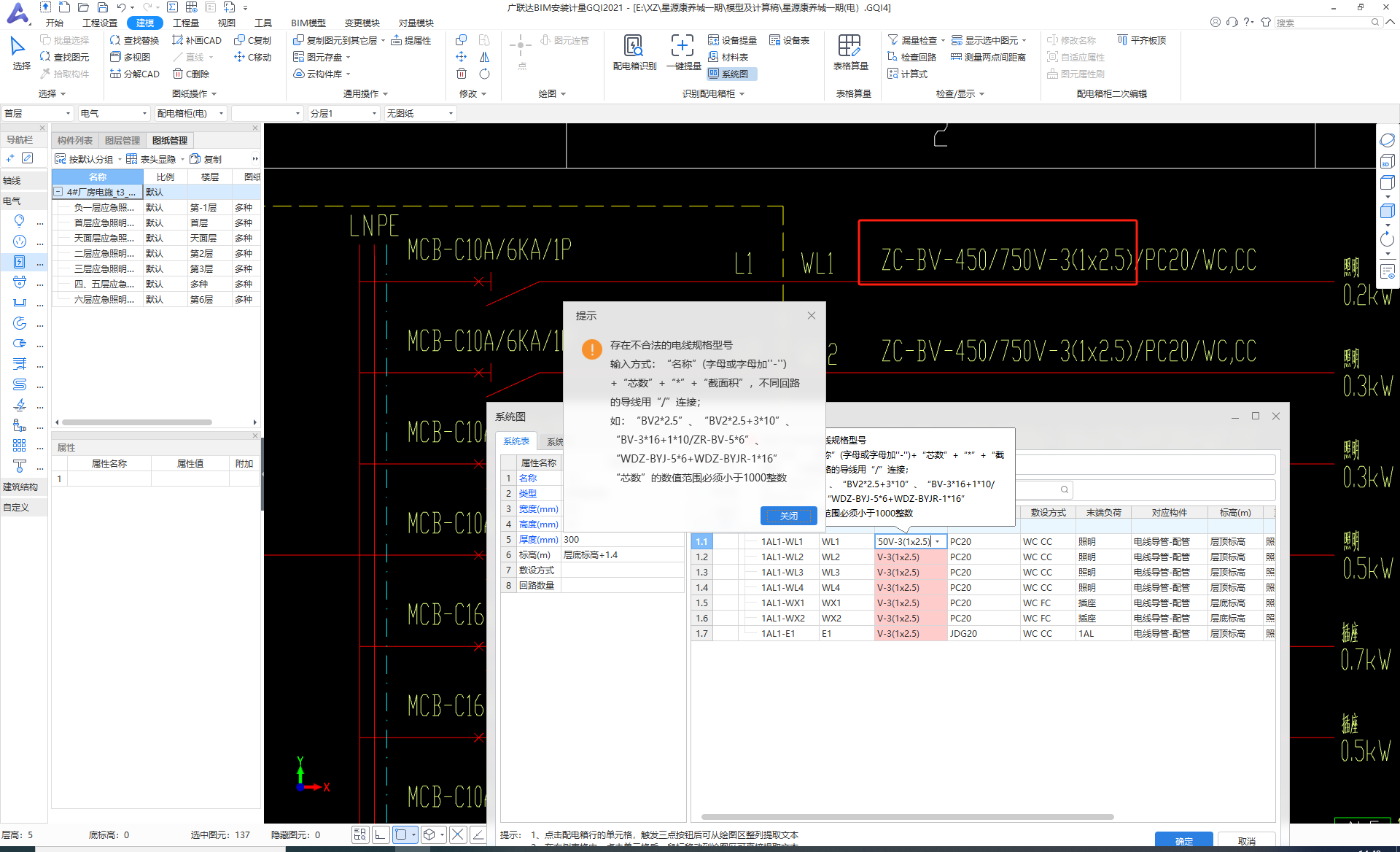The width and height of the screenshot is (1400, 852).
Task: Click the 名称 property link in 系统图
Action: coord(528,478)
